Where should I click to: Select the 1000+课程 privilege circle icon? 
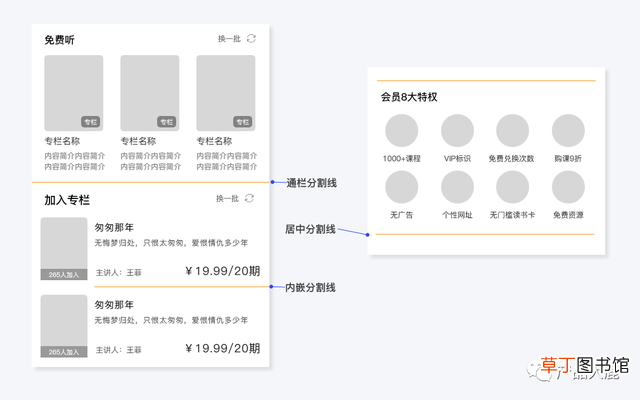coord(402,131)
